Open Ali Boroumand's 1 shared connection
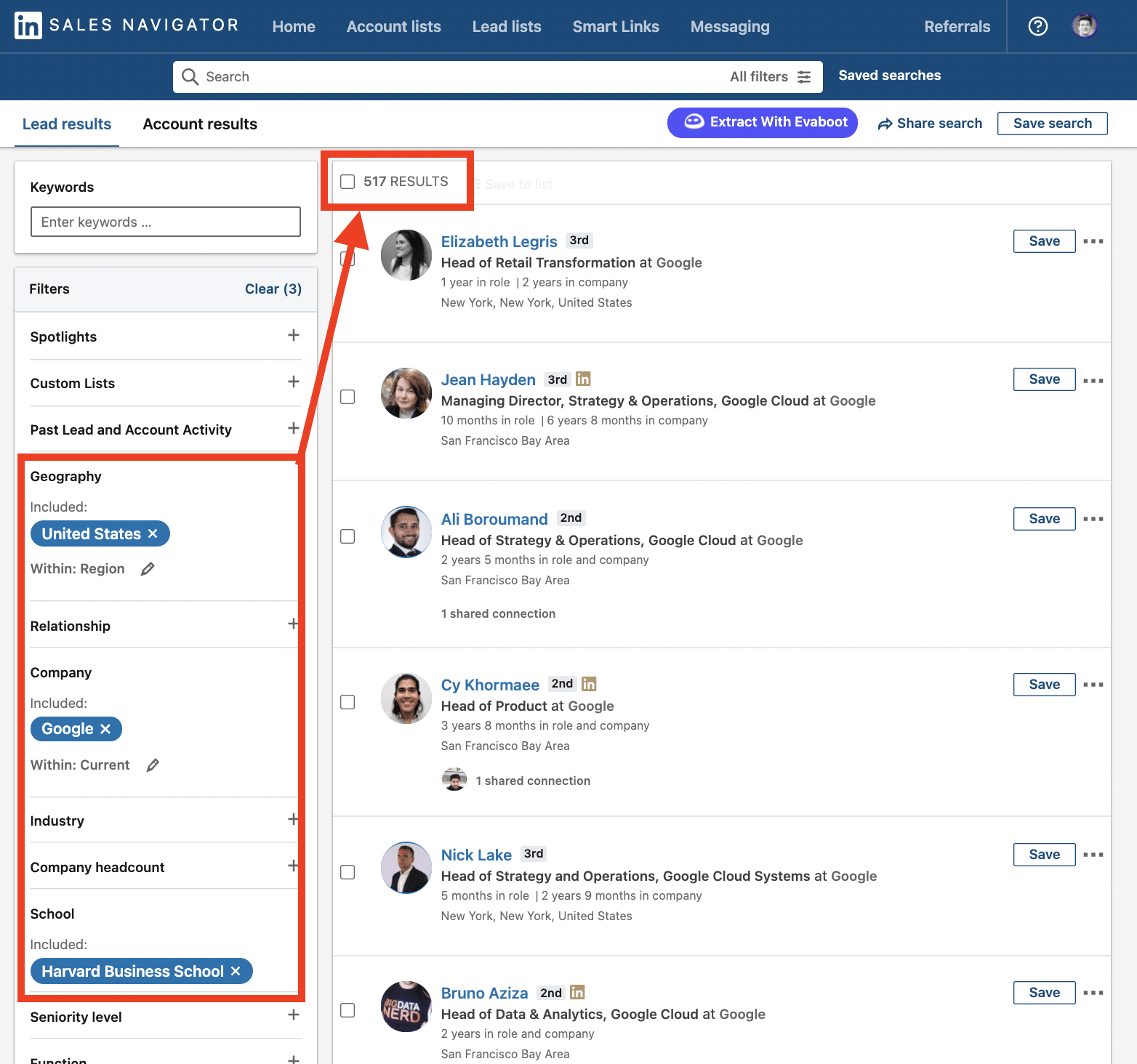Image resolution: width=1137 pixels, height=1064 pixels. (499, 613)
